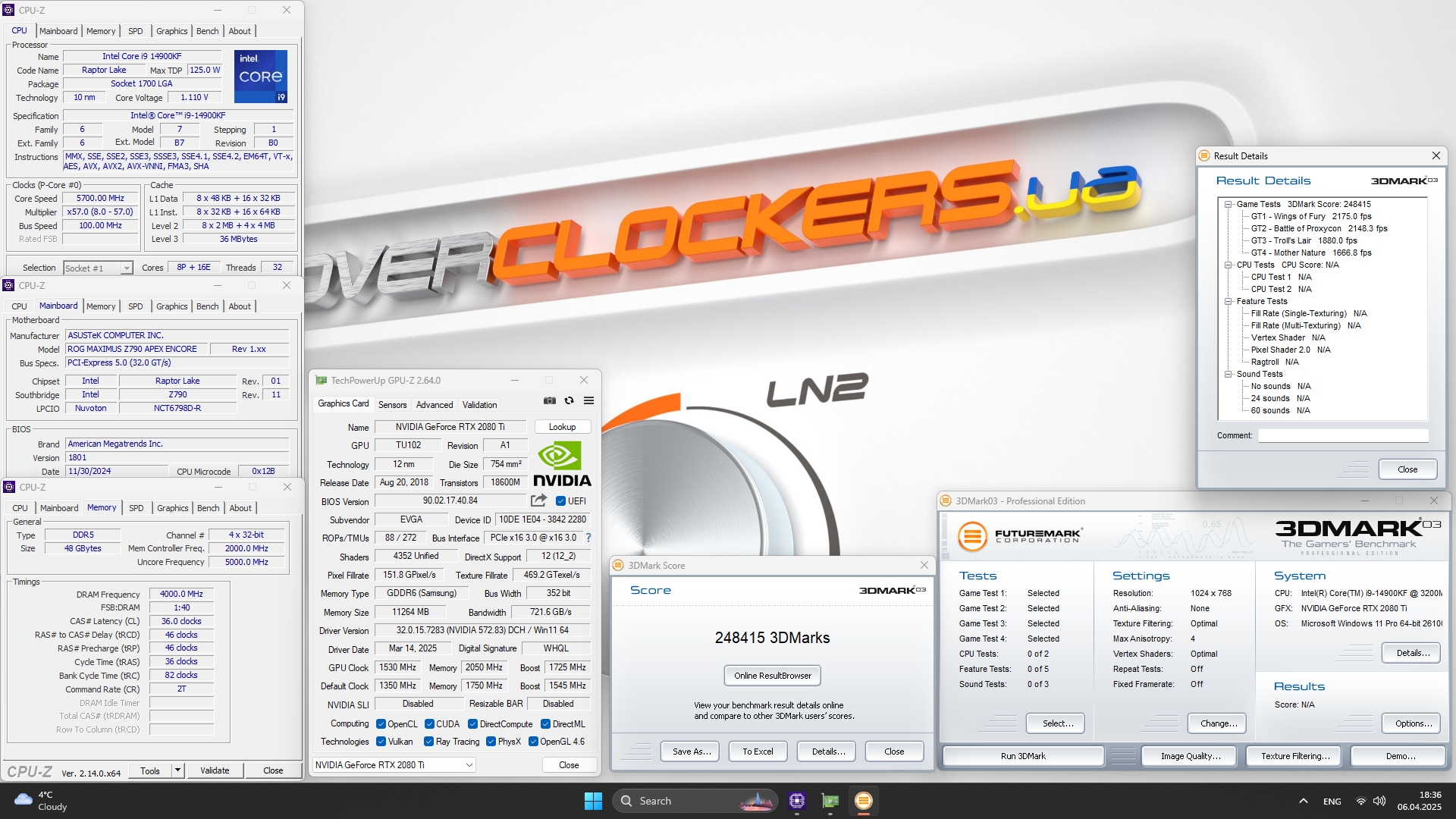Open the Tools dropdown arrow in CPU-Z
The width and height of the screenshot is (1456, 819).
[177, 770]
